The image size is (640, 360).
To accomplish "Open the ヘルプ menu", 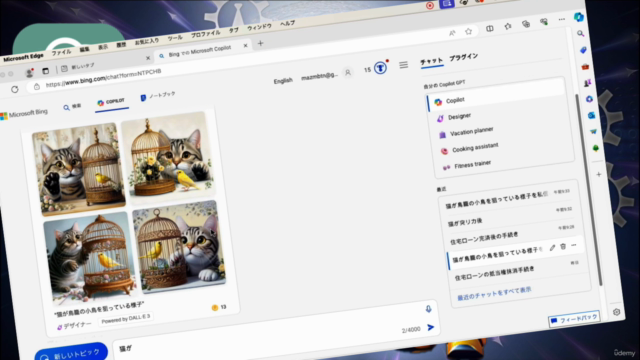I will [287, 24].
